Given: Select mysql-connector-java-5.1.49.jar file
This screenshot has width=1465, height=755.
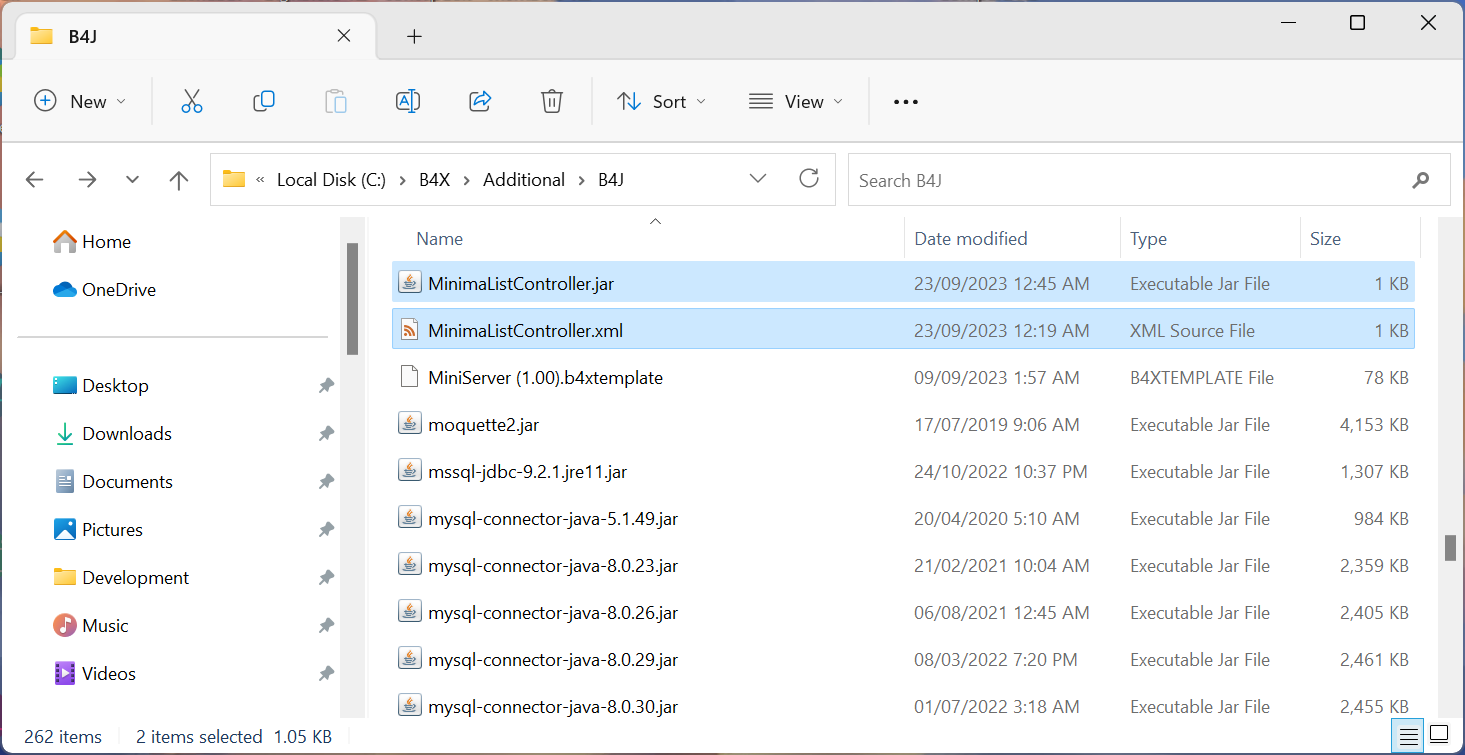Looking at the screenshot, I should click(x=903, y=519).
